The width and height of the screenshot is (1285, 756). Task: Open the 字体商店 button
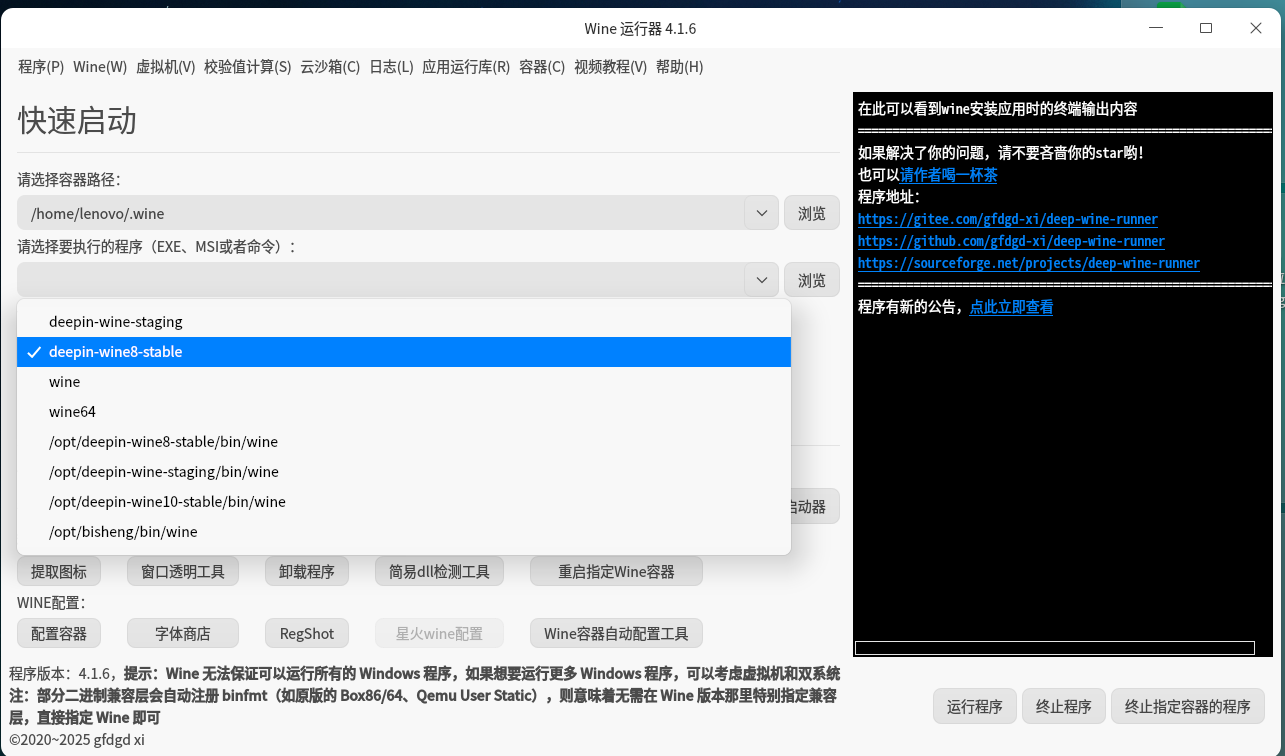[x=183, y=633]
